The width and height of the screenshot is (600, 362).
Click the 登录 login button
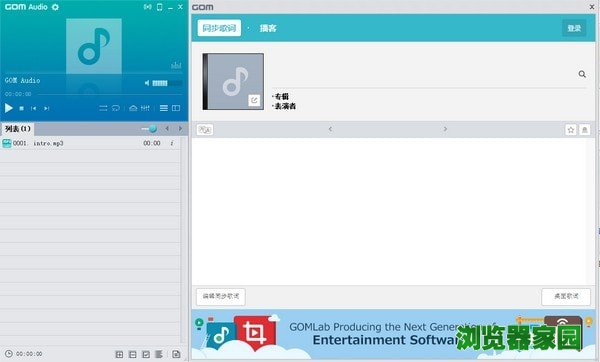(574, 28)
